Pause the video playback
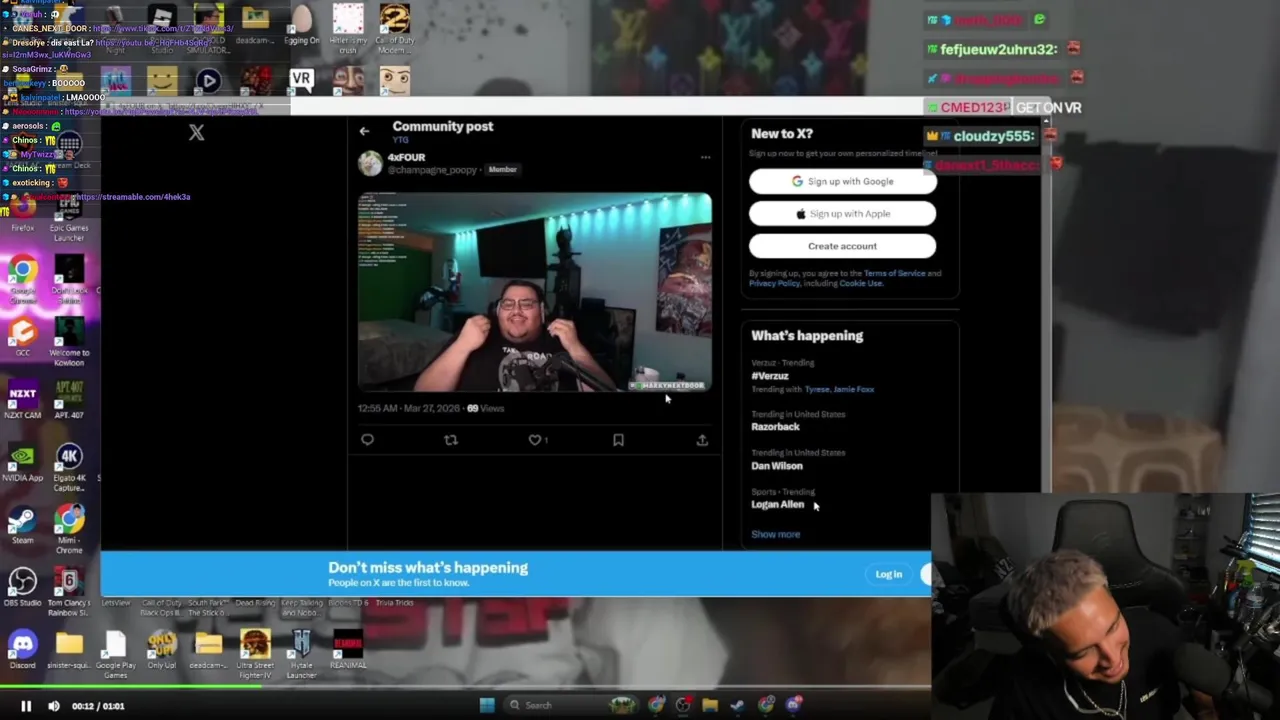This screenshot has height=720, width=1280. tap(26, 706)
